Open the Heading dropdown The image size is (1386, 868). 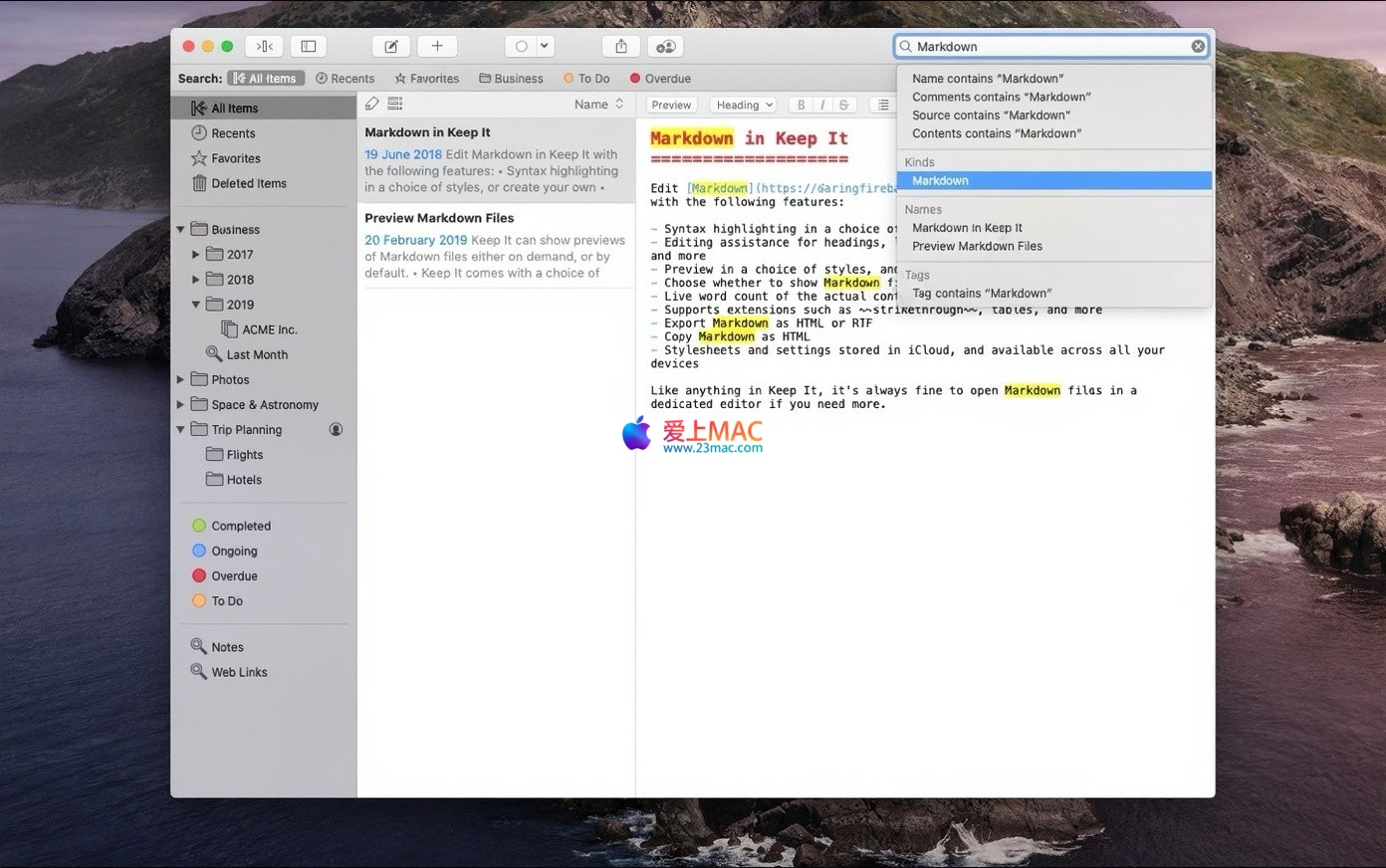(x=744, y=105)
